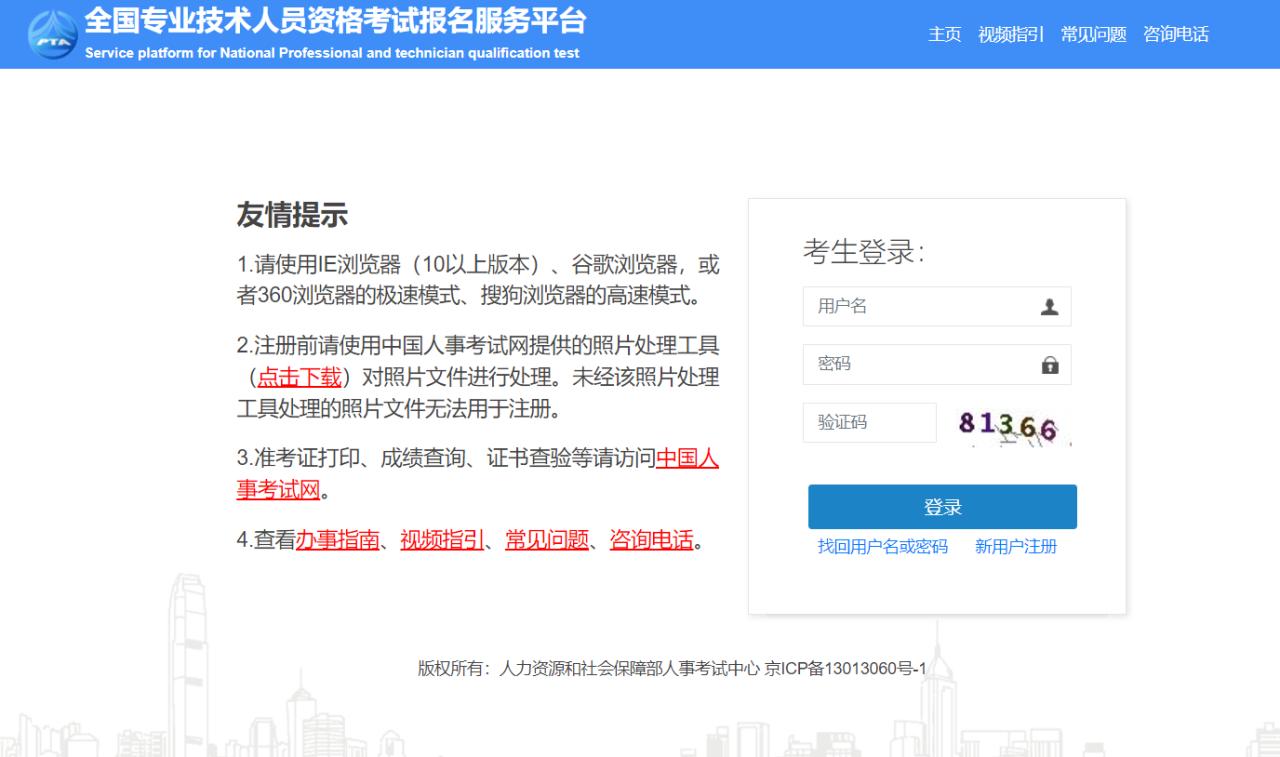Open the red 常见问题 link in tip 4
The width and height of the screenshot is (1280, 757).
(547, 540)
